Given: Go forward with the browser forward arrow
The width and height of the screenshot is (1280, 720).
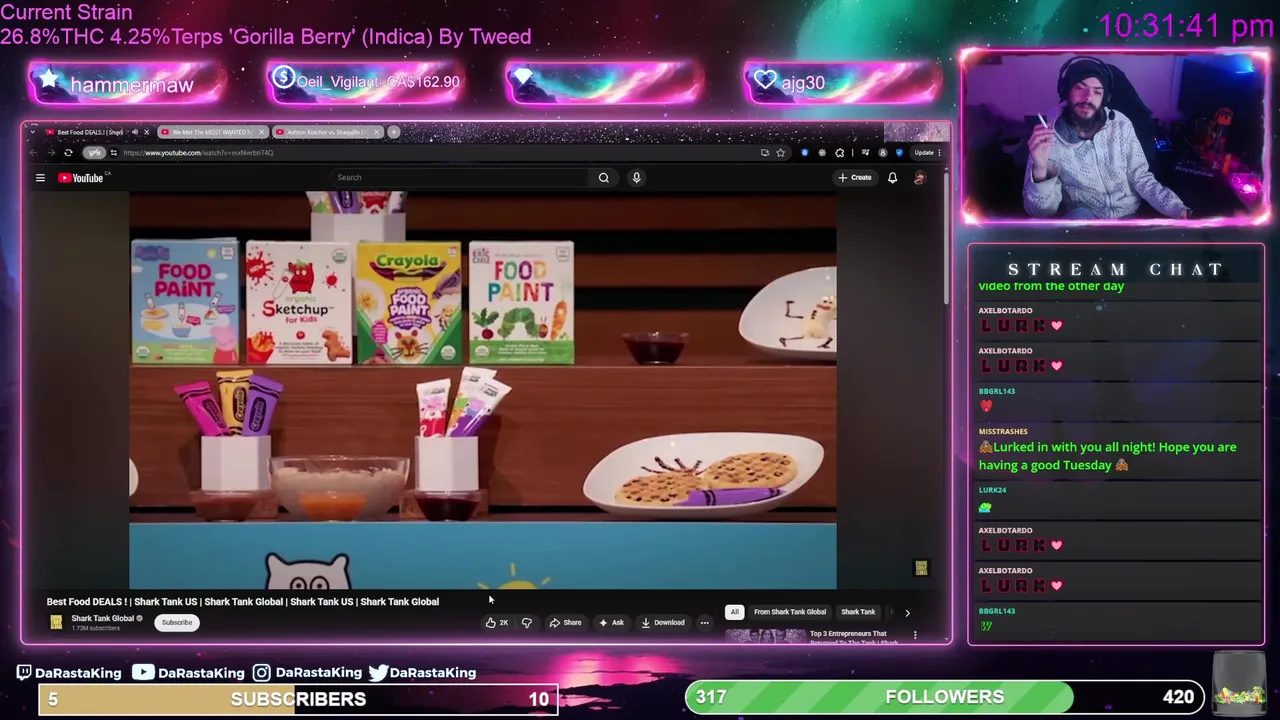Looking at the screenshot, I should point(52,153).
